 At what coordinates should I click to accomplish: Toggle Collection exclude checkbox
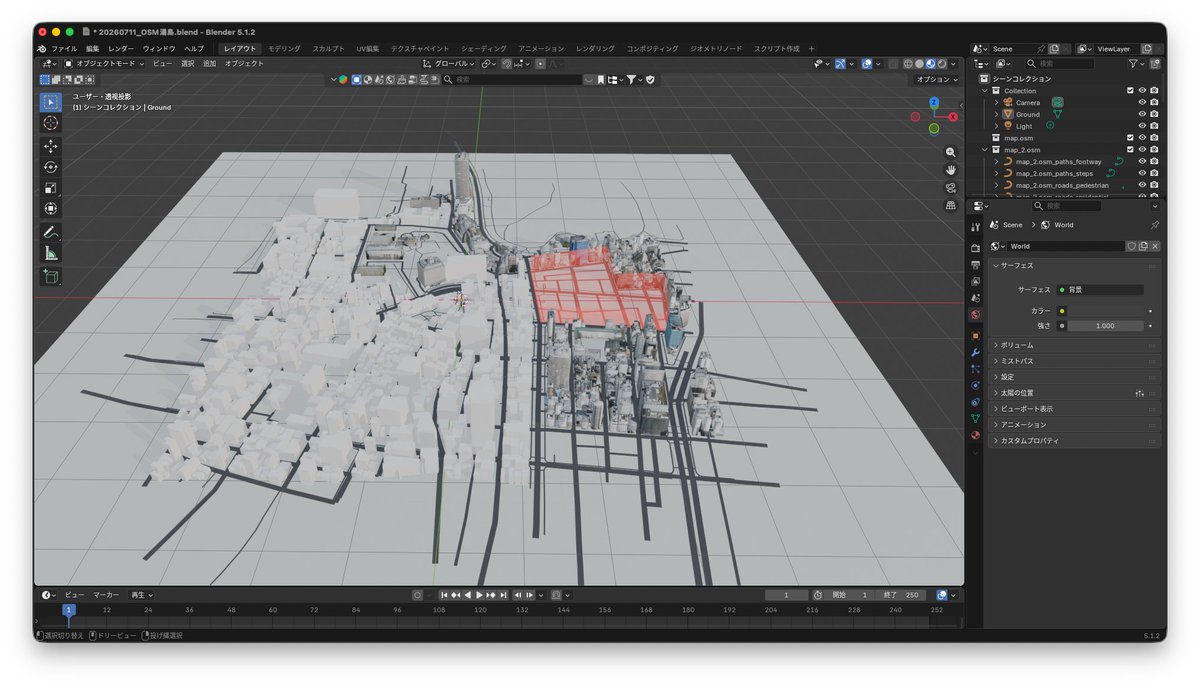pyautogui.click(x=1130, y=90)
